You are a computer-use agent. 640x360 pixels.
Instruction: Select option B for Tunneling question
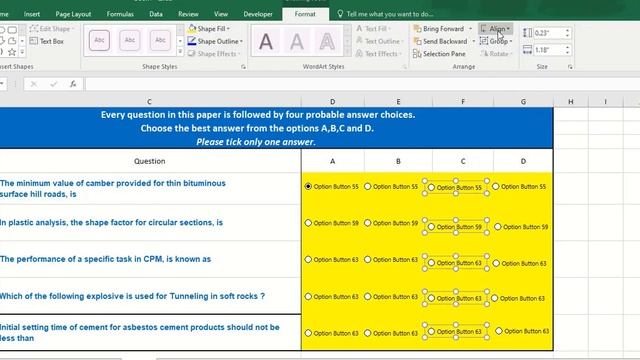coord(367,296)
